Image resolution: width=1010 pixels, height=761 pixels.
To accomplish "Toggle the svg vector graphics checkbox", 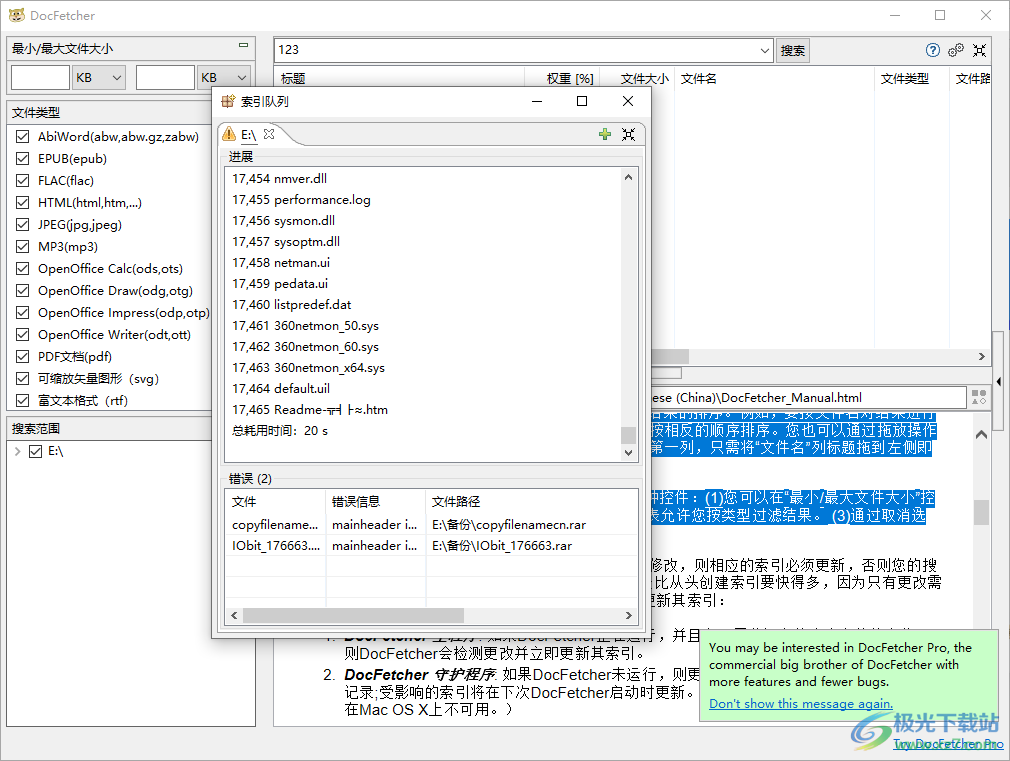I will click(23, 378).
